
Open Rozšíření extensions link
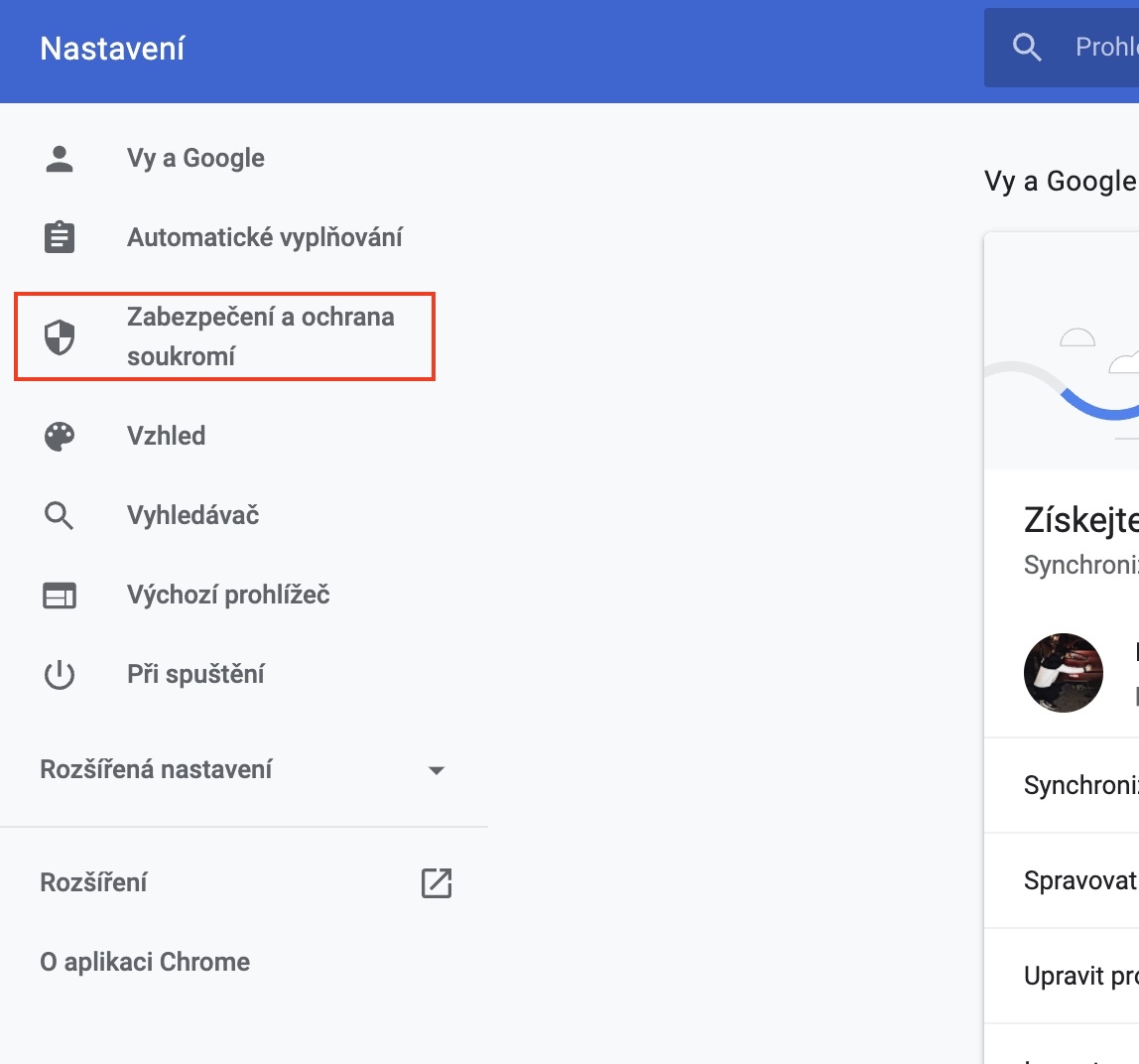[x=94, y=882]
